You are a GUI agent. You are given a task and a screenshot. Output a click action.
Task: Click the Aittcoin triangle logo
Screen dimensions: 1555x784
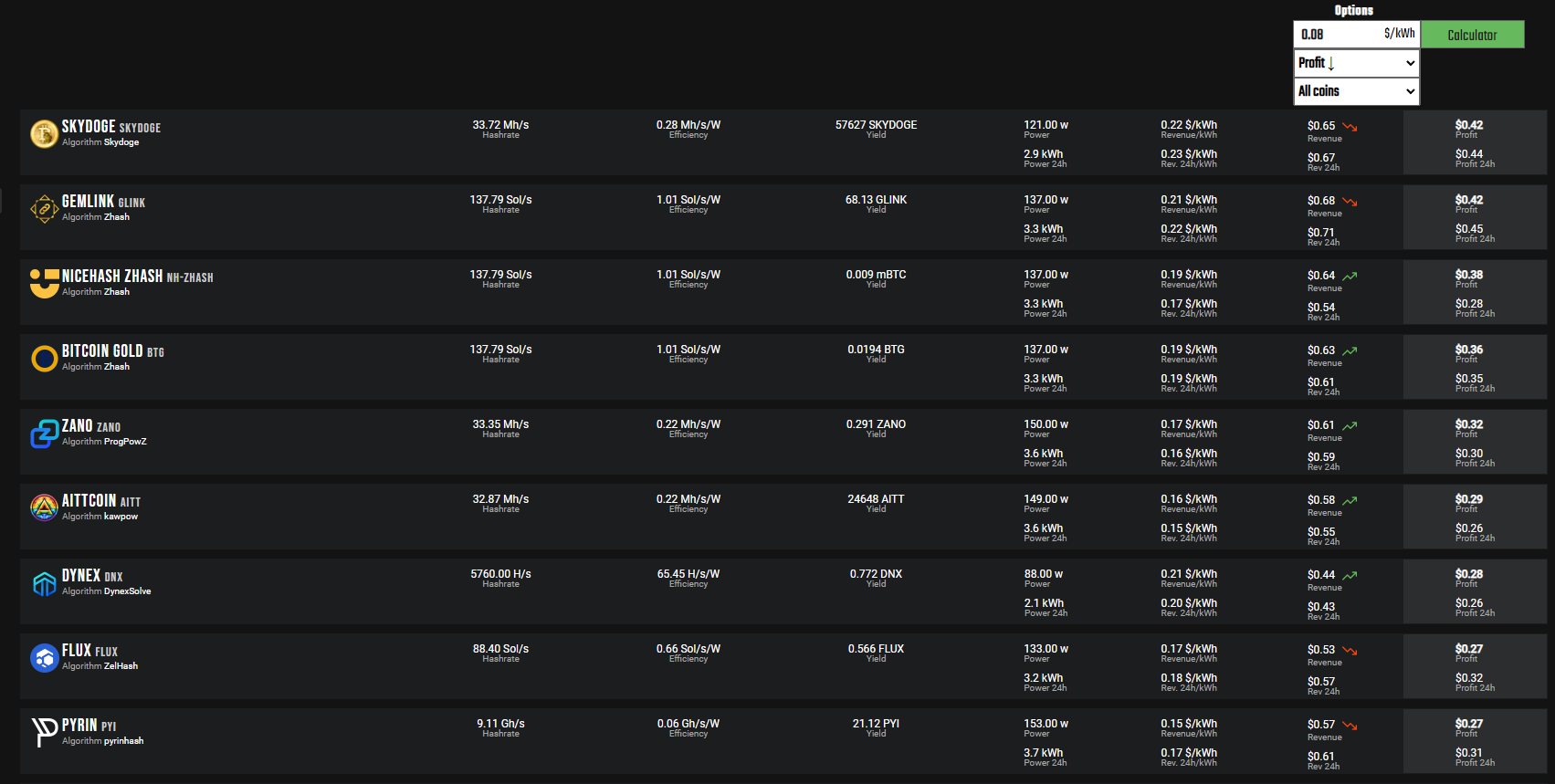(44, 508)
